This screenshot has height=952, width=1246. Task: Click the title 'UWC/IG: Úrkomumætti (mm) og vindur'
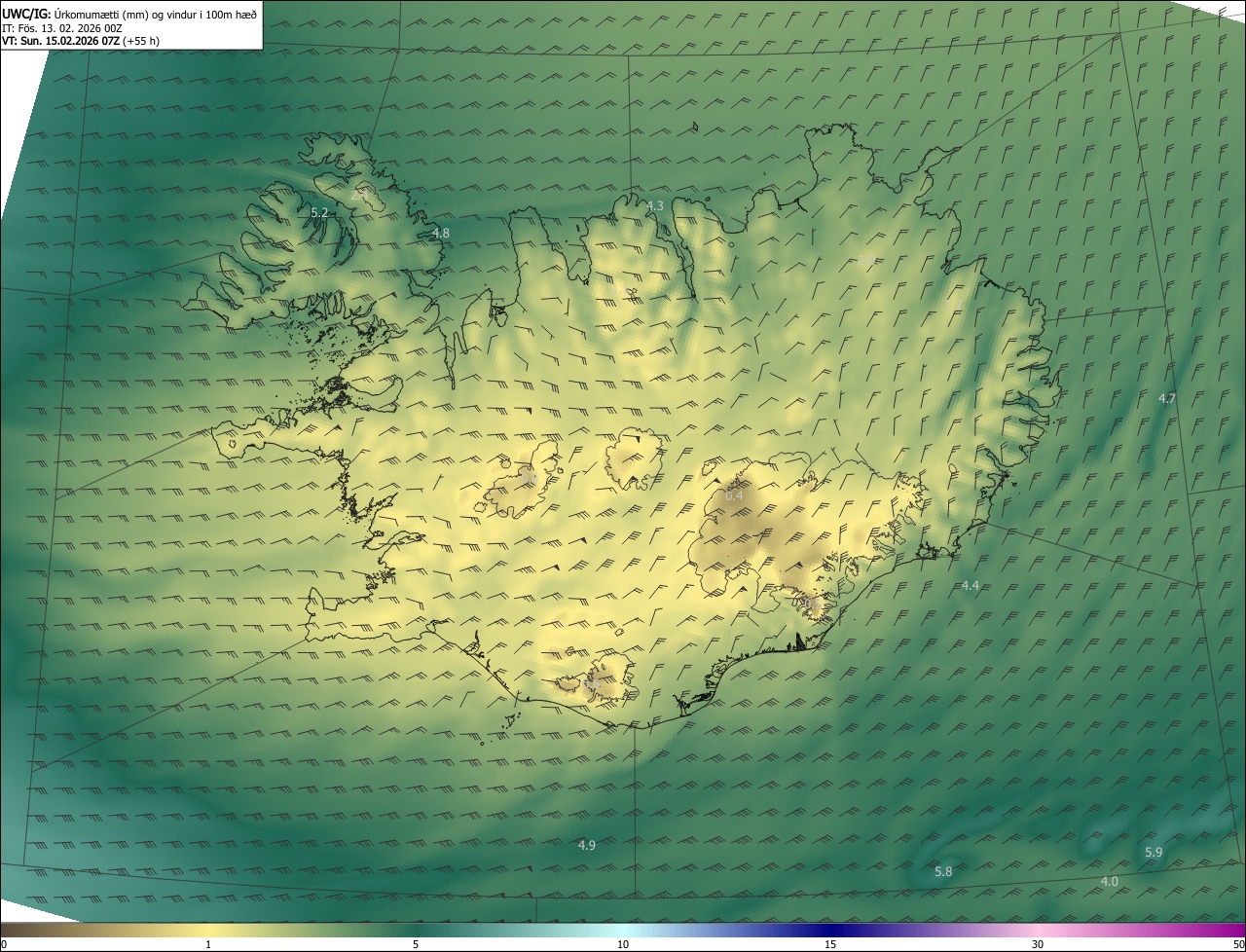point(129,14)
